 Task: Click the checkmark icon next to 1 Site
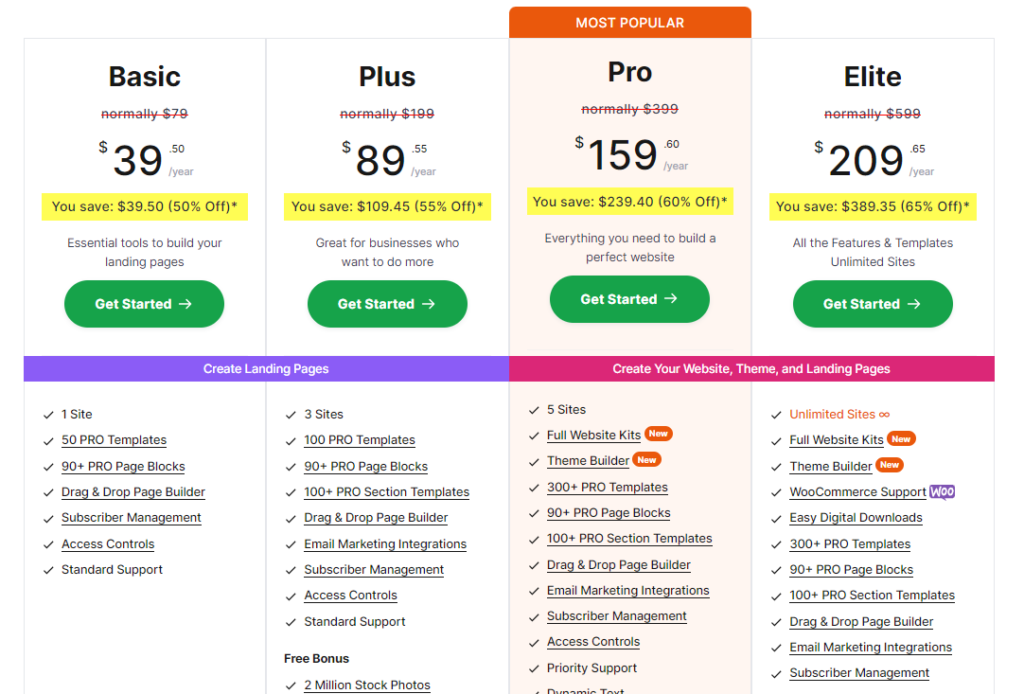pos(49,414)
